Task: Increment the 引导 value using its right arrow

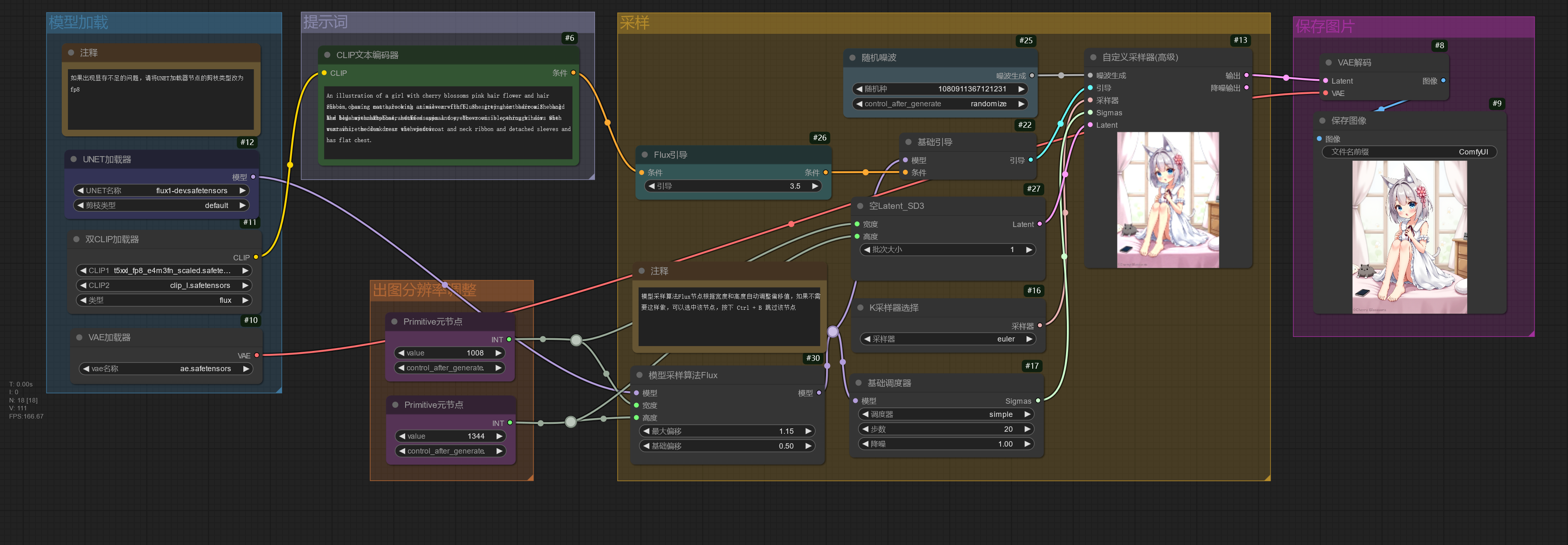Action: (816, 186)
